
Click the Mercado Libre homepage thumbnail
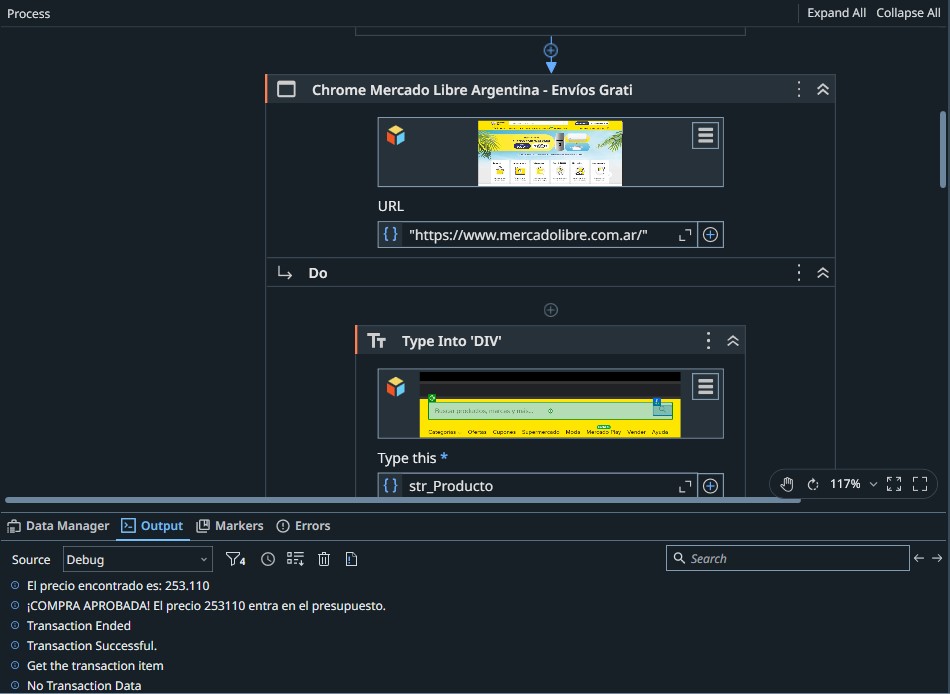(x=550, y=153)
